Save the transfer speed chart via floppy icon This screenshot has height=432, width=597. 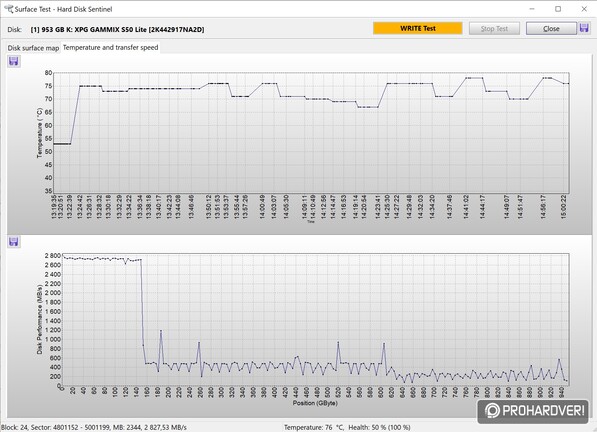click(14, 241)
